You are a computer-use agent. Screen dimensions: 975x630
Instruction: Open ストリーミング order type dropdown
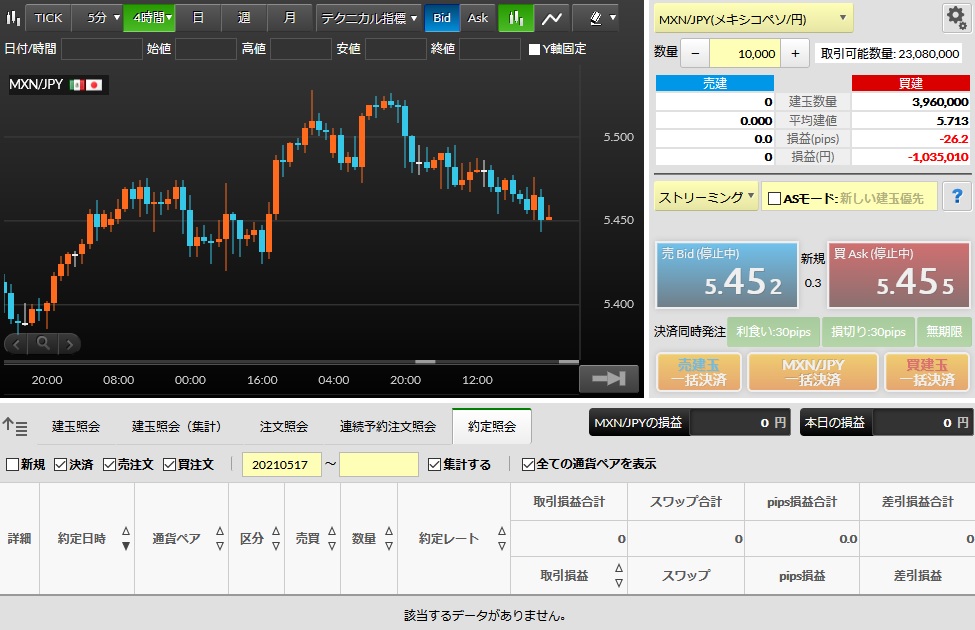pyautogui.click(x=706, y=198)
